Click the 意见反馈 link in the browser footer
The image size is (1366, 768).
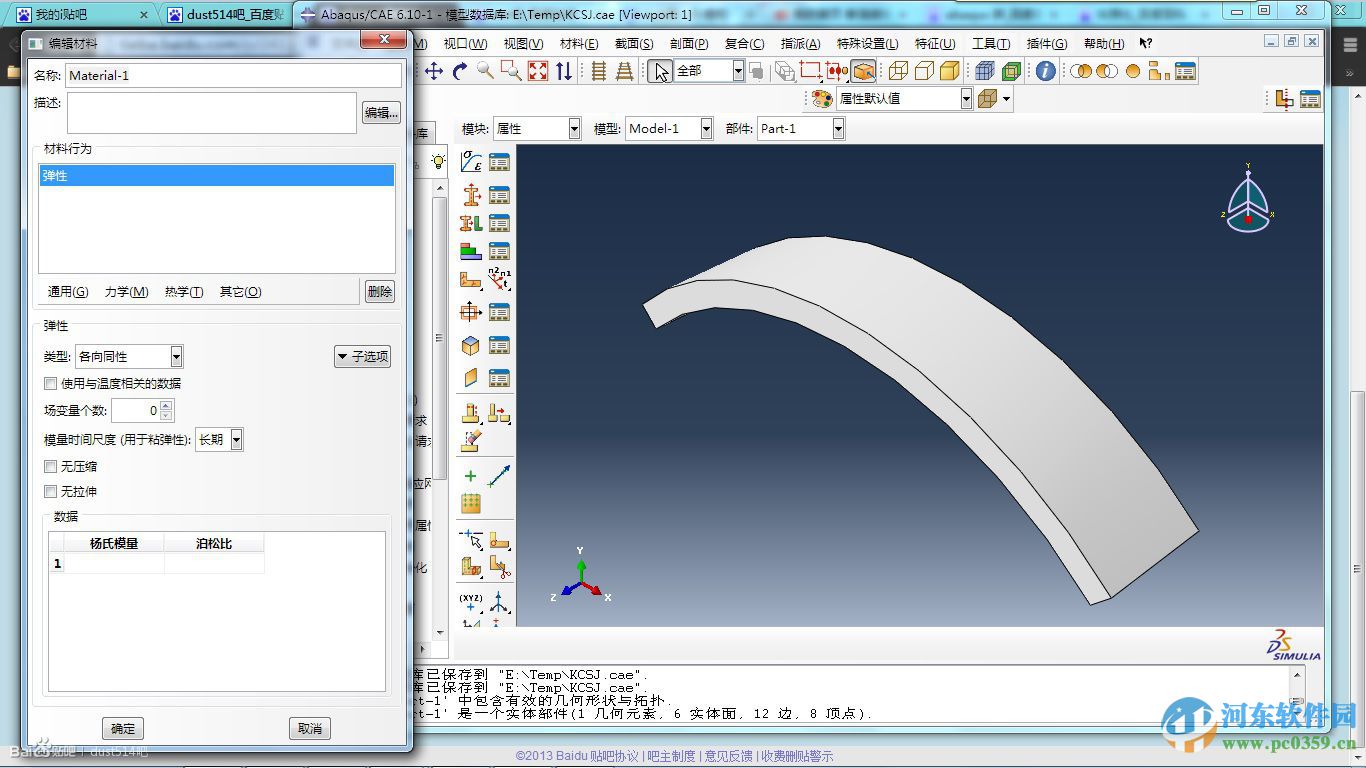[728, 756]
